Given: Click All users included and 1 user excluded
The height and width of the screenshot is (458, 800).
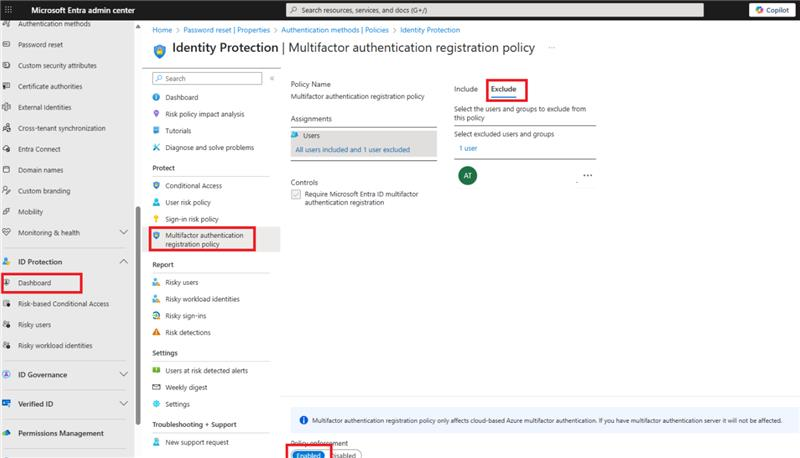Looking at the screenshot, I should coord(353,150).
